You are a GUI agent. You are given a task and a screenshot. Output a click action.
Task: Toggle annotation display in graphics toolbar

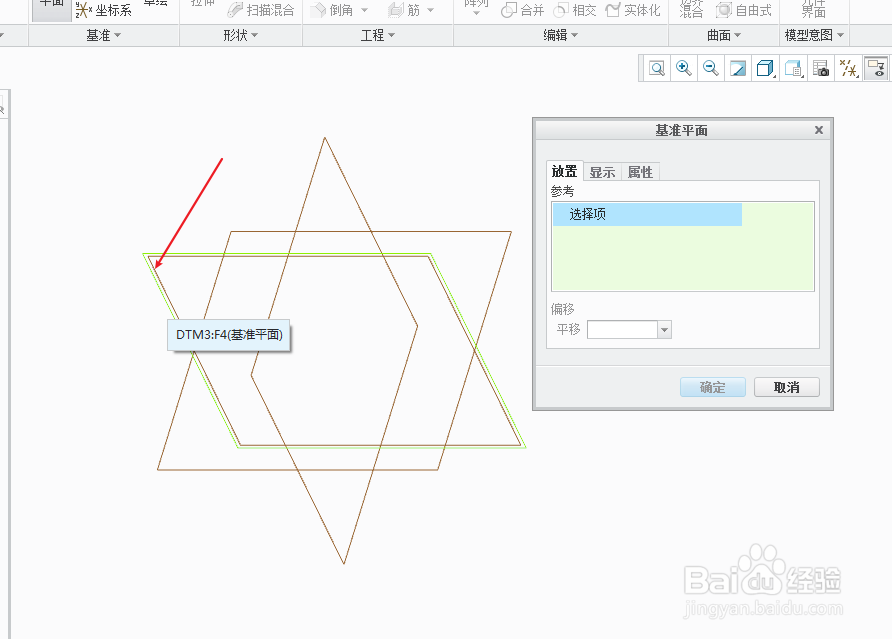tap(876, 68)
